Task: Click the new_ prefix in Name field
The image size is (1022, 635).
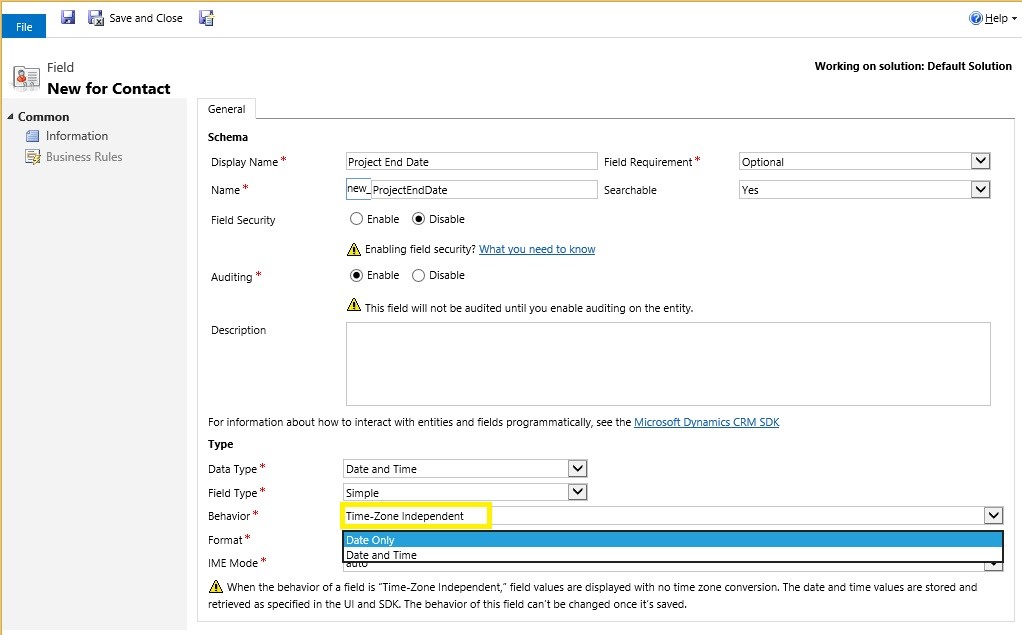Action: tap(358, 189)
